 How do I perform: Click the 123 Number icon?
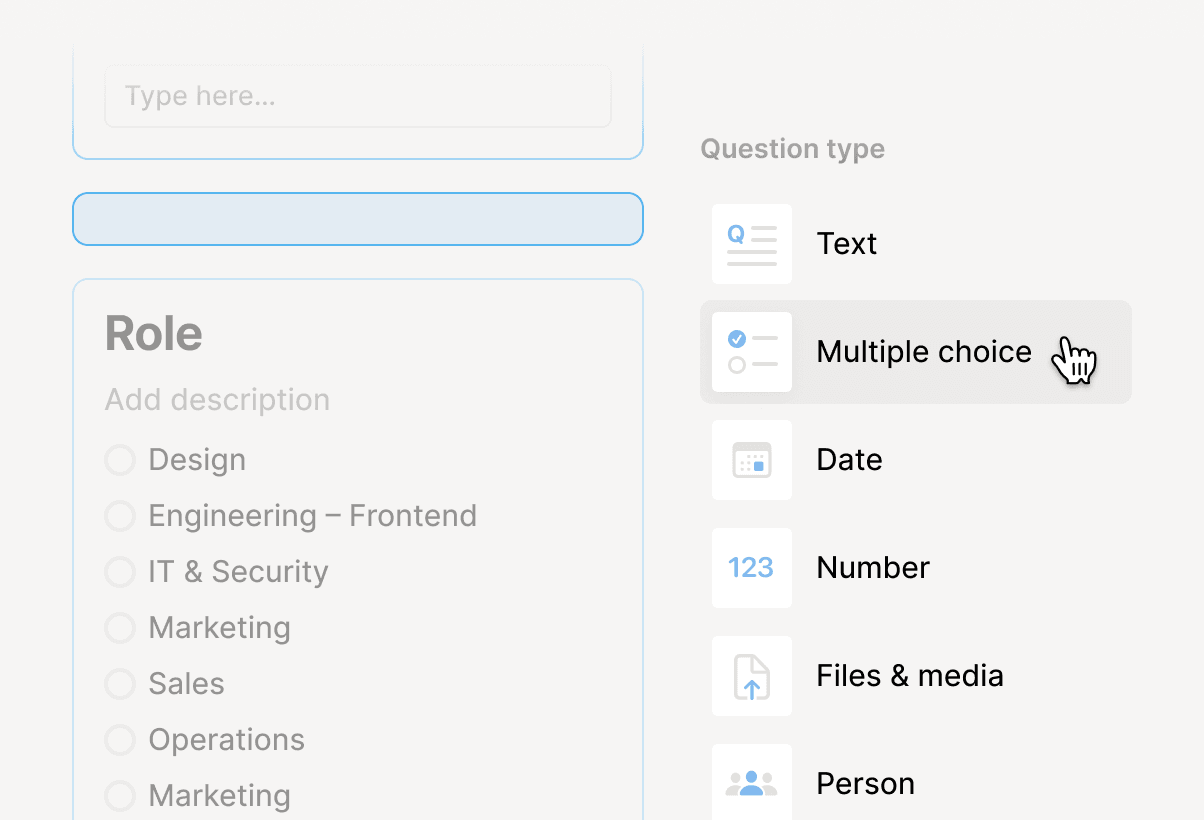[752, 568]
